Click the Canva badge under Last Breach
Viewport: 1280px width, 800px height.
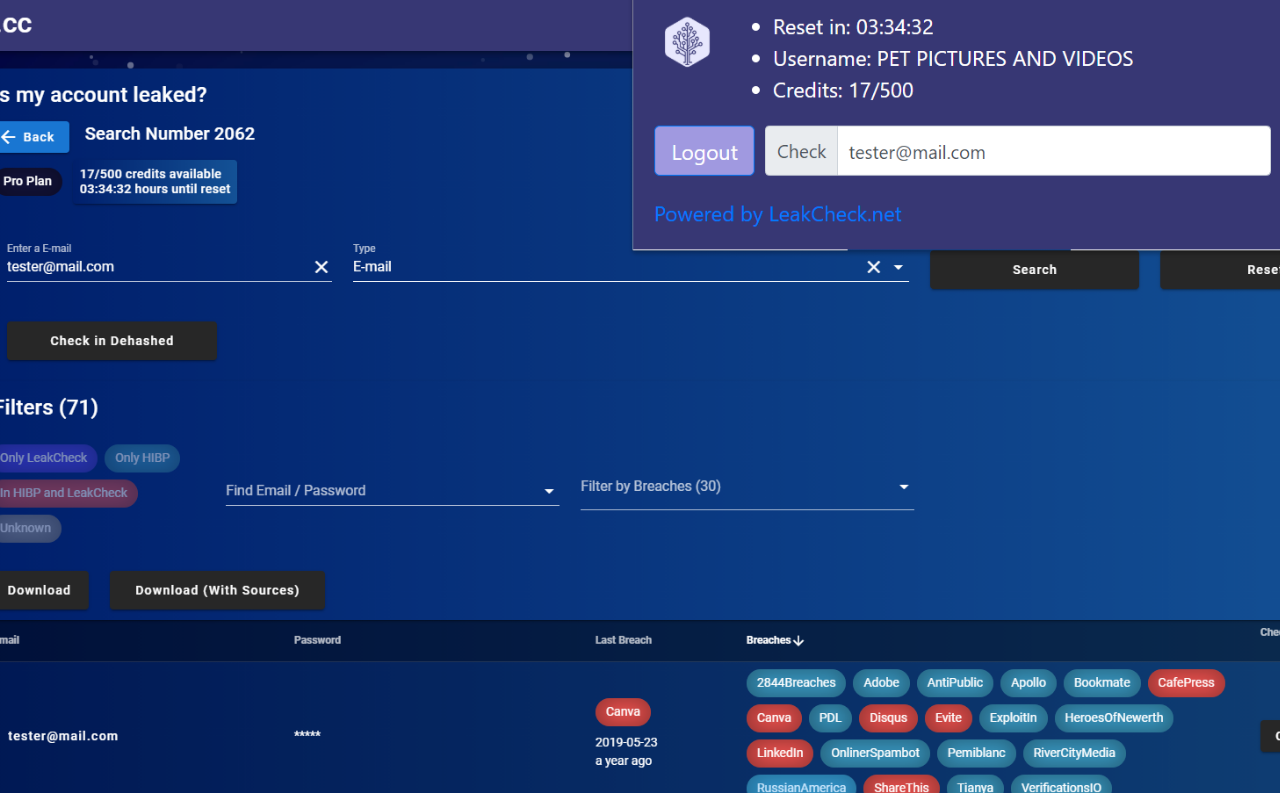coord(622,711)
